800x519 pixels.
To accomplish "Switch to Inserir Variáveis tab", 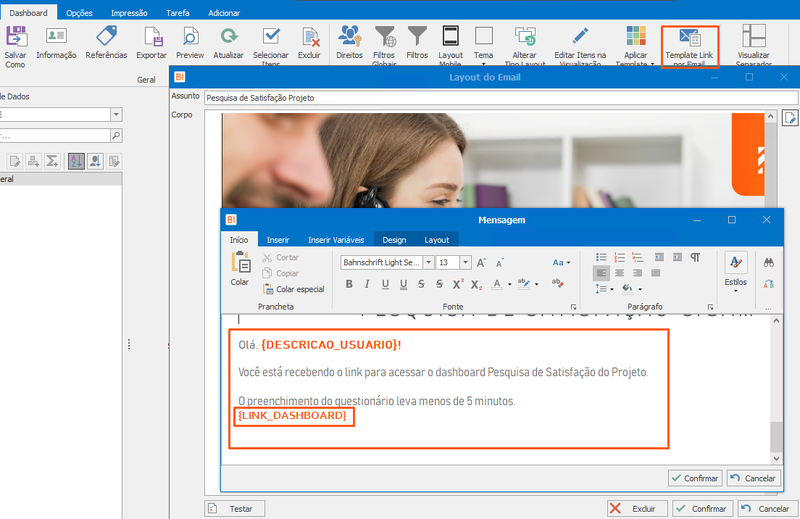I will 336,240.
